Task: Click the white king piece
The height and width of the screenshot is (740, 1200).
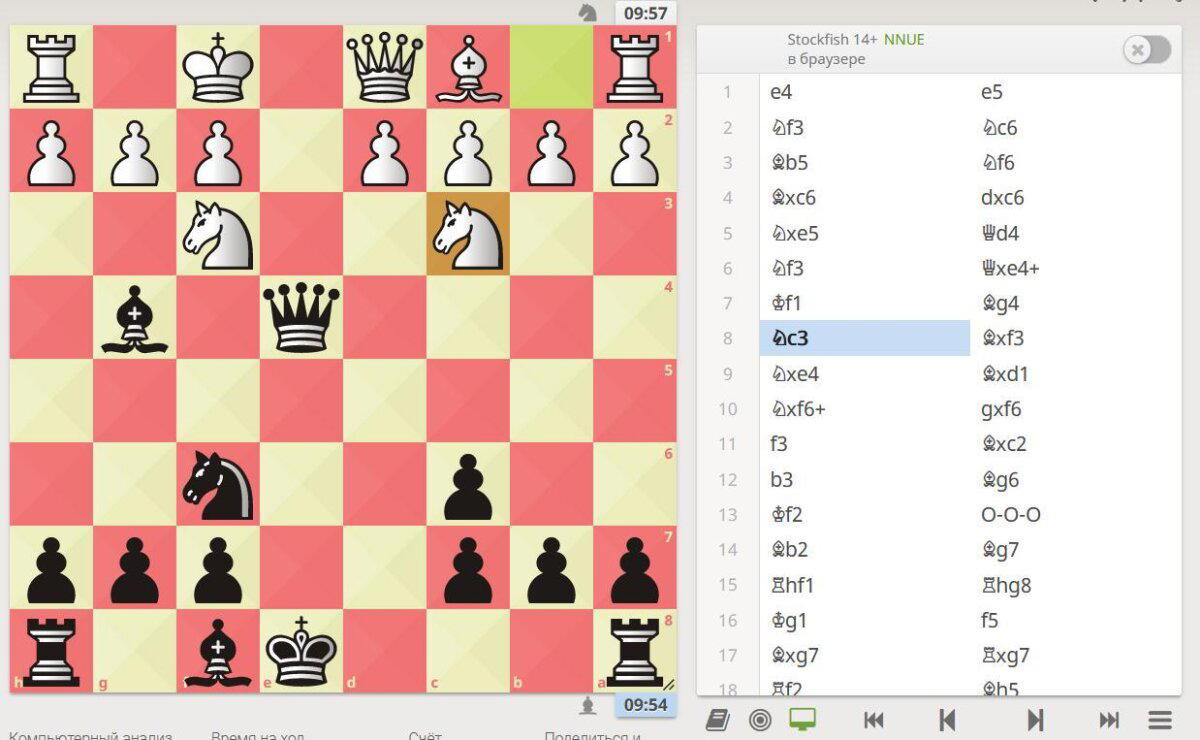Action: click(x=218, y=67)
